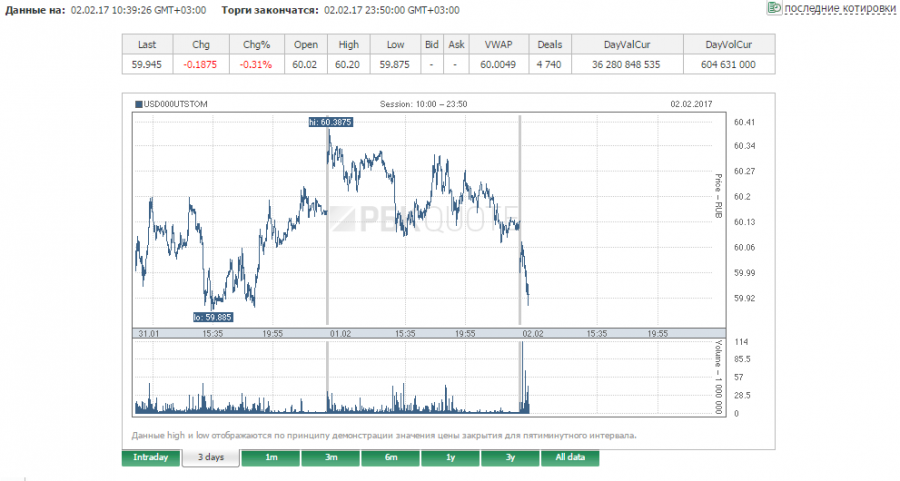Select the 3 days chart tab
This screenshot has height=481, width=900.
(x=211, y=458)
